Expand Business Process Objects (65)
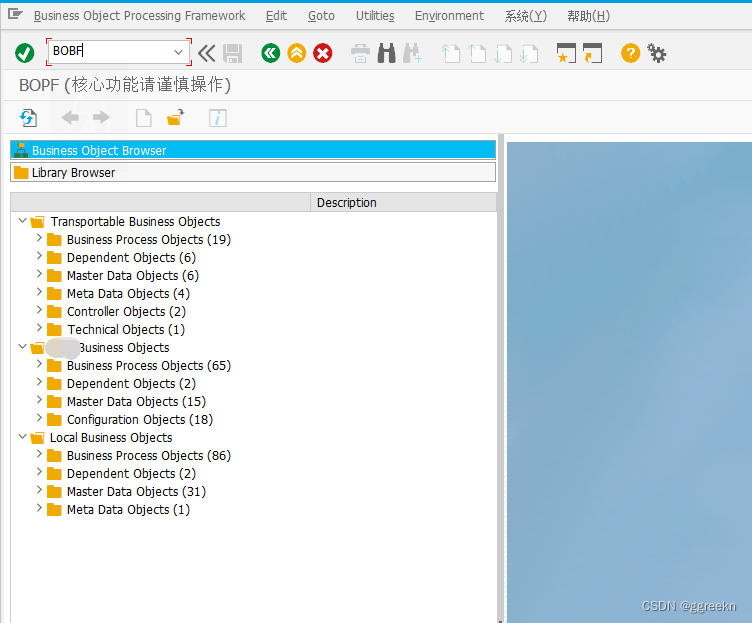 39,364
